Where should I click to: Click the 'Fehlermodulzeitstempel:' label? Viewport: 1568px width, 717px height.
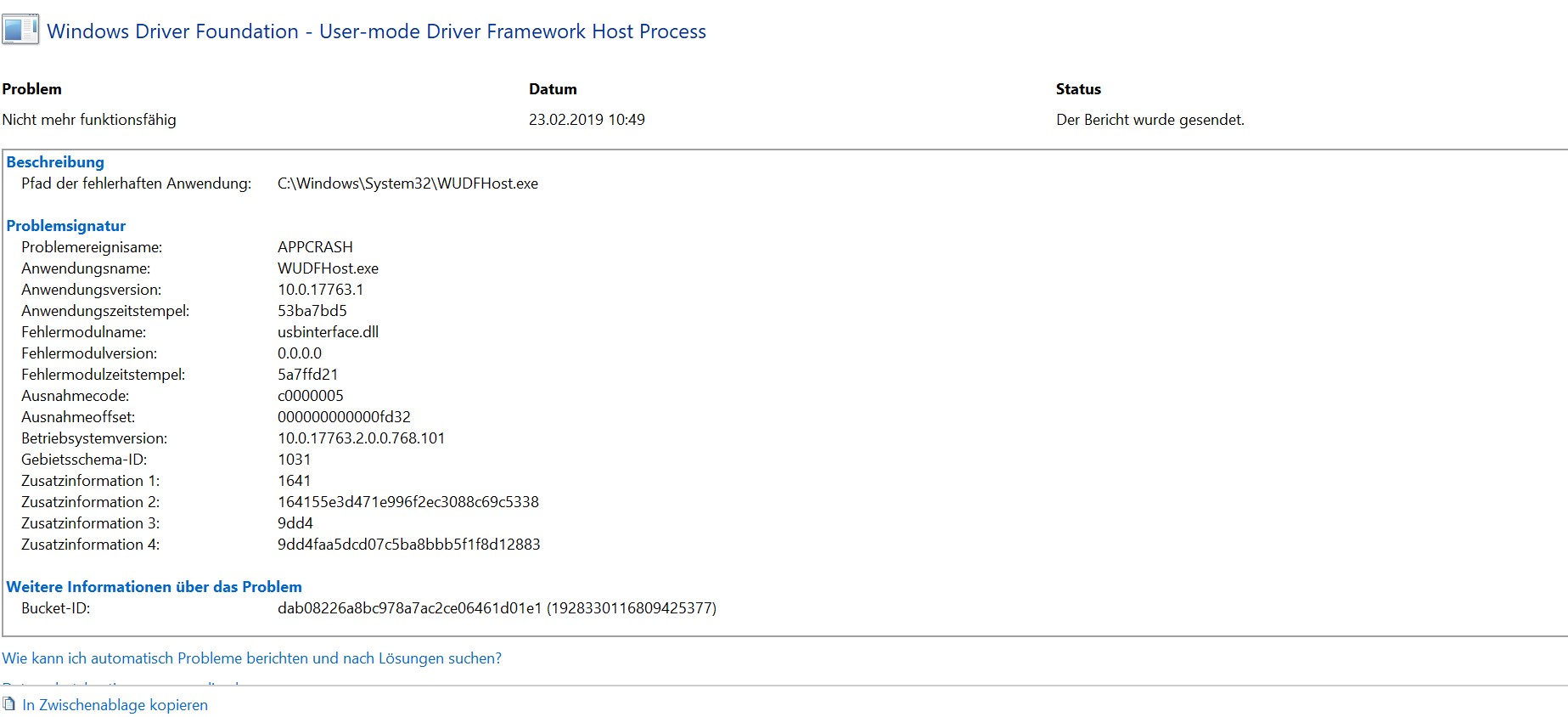coord(103,375)
